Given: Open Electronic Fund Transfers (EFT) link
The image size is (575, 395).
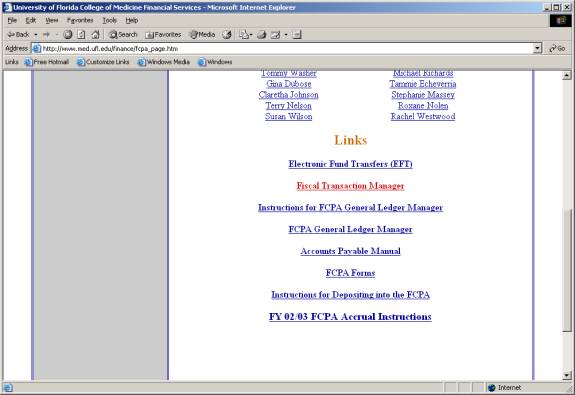Looking at the screenshot, I should click(351, 164).
